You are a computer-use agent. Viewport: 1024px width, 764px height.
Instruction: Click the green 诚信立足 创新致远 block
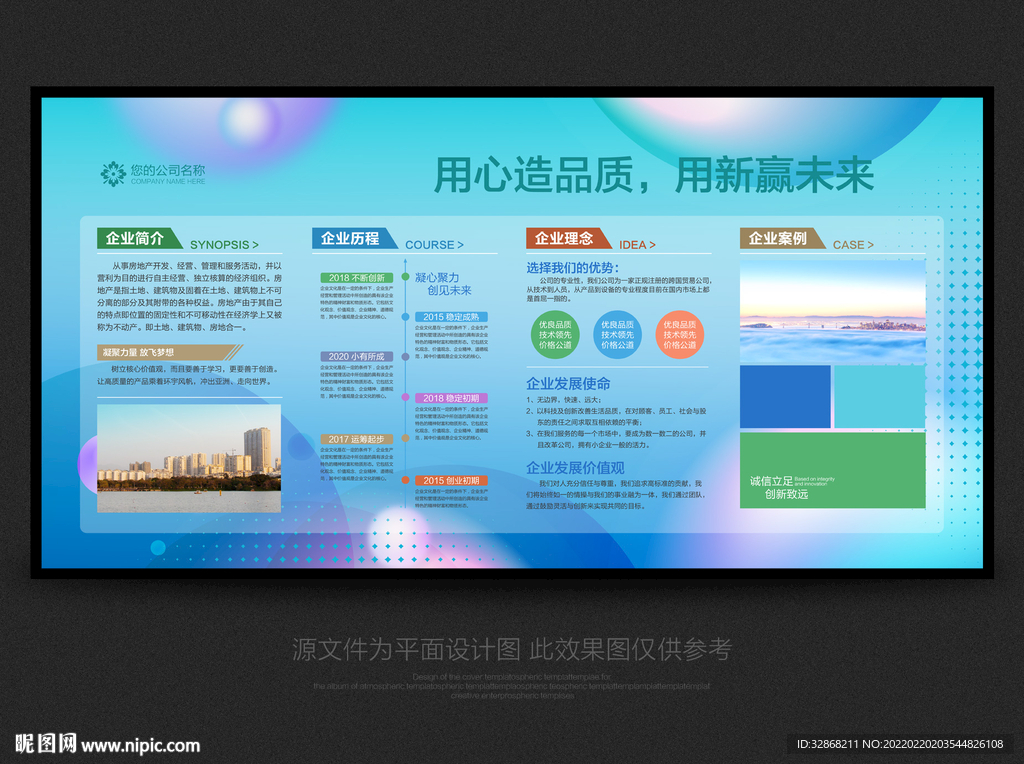[833, 470]
